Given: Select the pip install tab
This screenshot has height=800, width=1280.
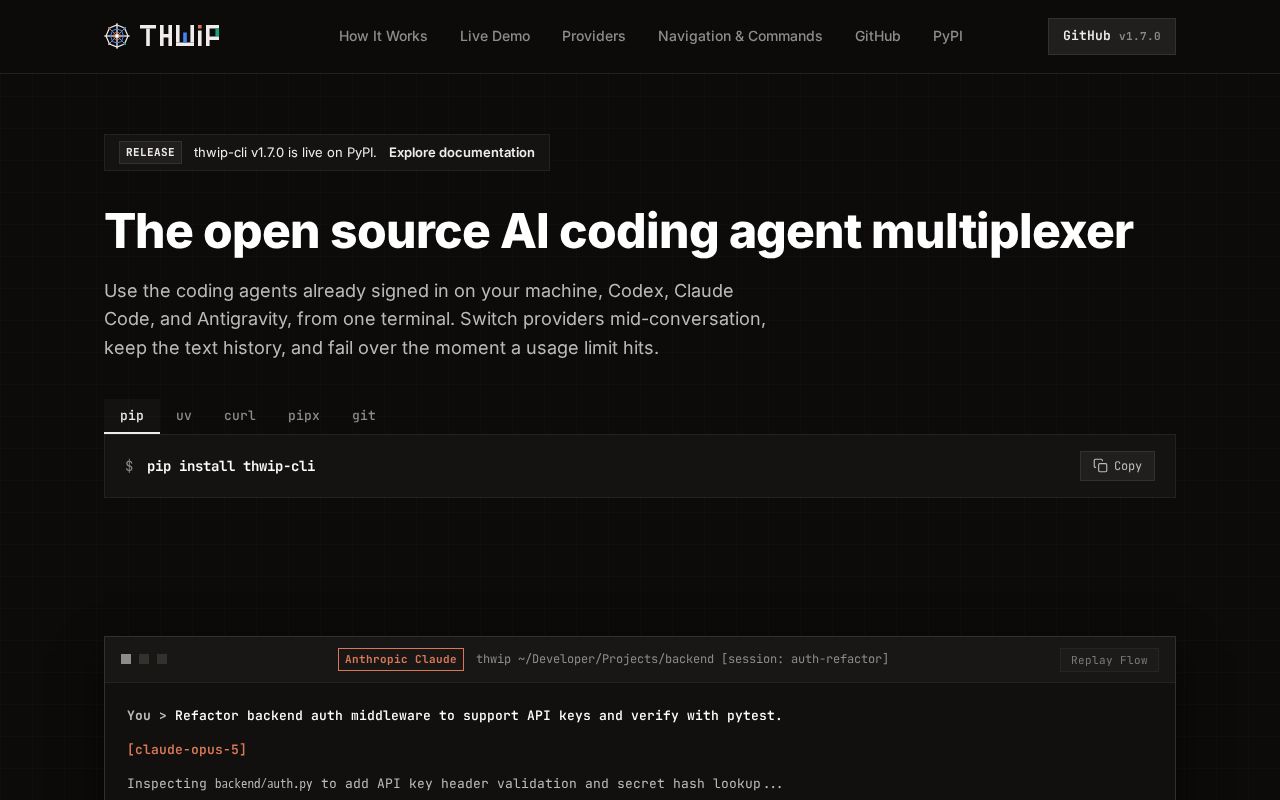Looking at the screenshot, I should tap(132, 416).
